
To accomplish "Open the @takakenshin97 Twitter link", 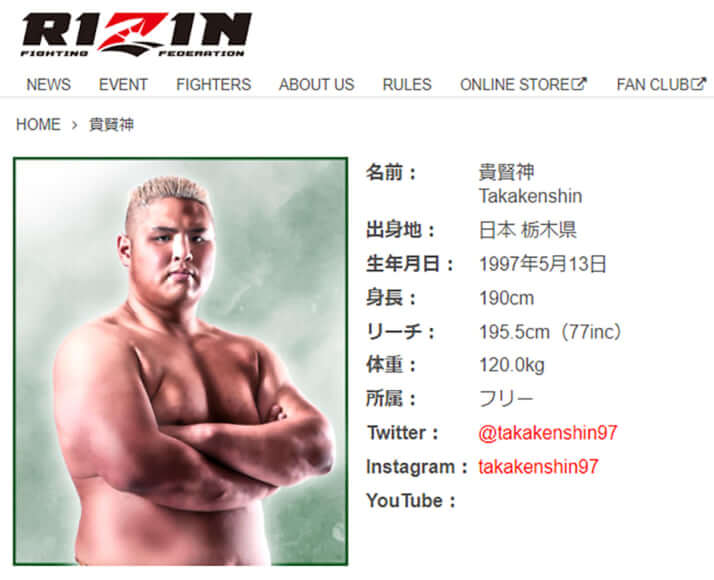I will pyautogui.click(x=548, y=432).
